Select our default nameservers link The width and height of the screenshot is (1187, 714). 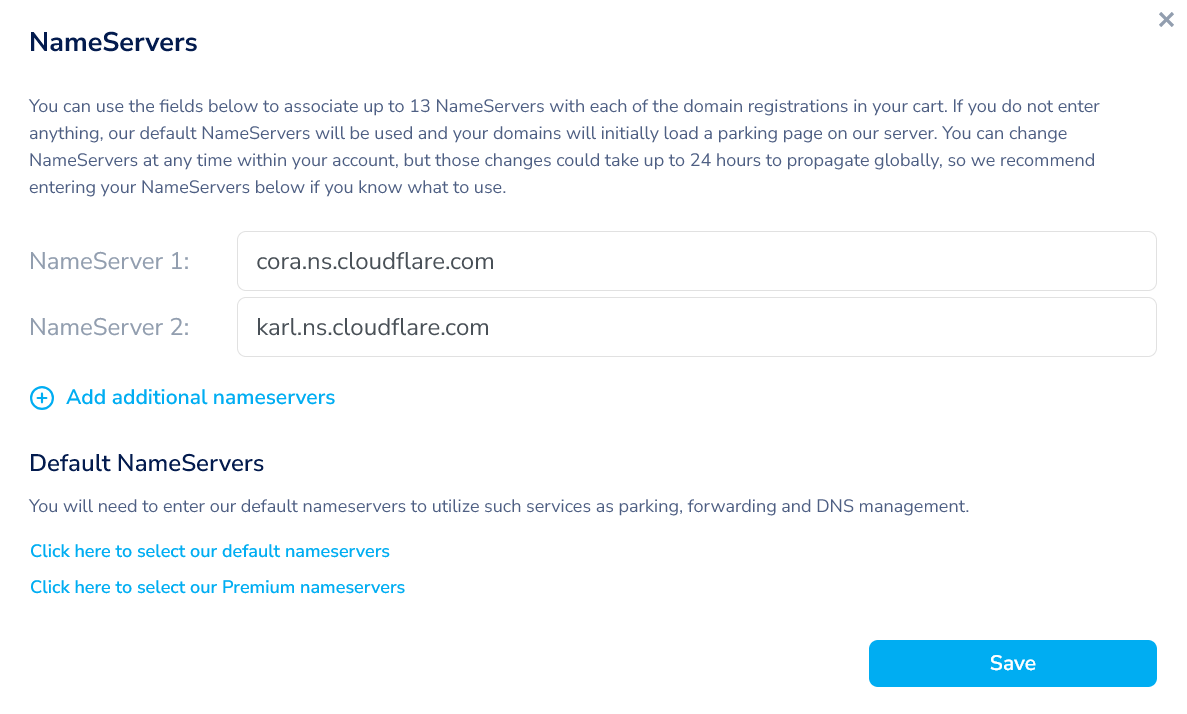(x=209, y=551)
